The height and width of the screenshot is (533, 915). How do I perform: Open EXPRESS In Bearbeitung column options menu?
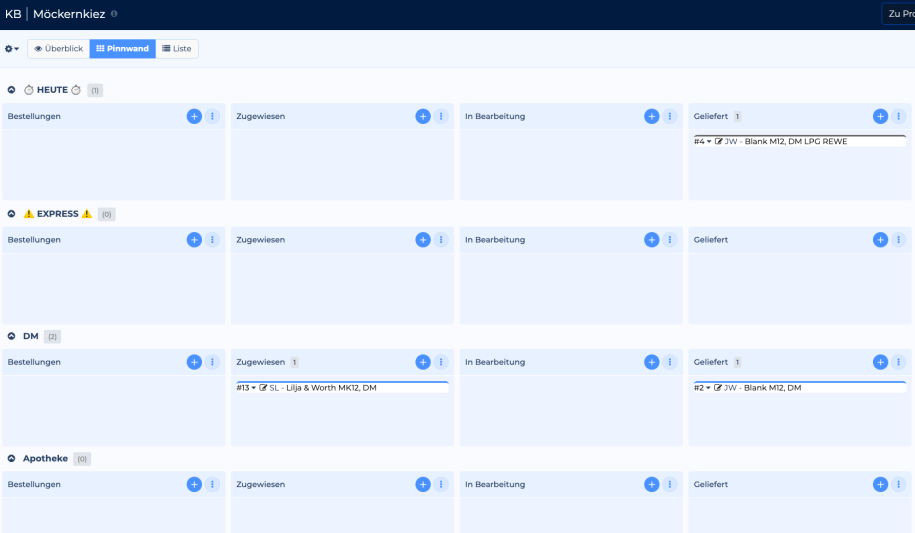(x=670, y=240)
